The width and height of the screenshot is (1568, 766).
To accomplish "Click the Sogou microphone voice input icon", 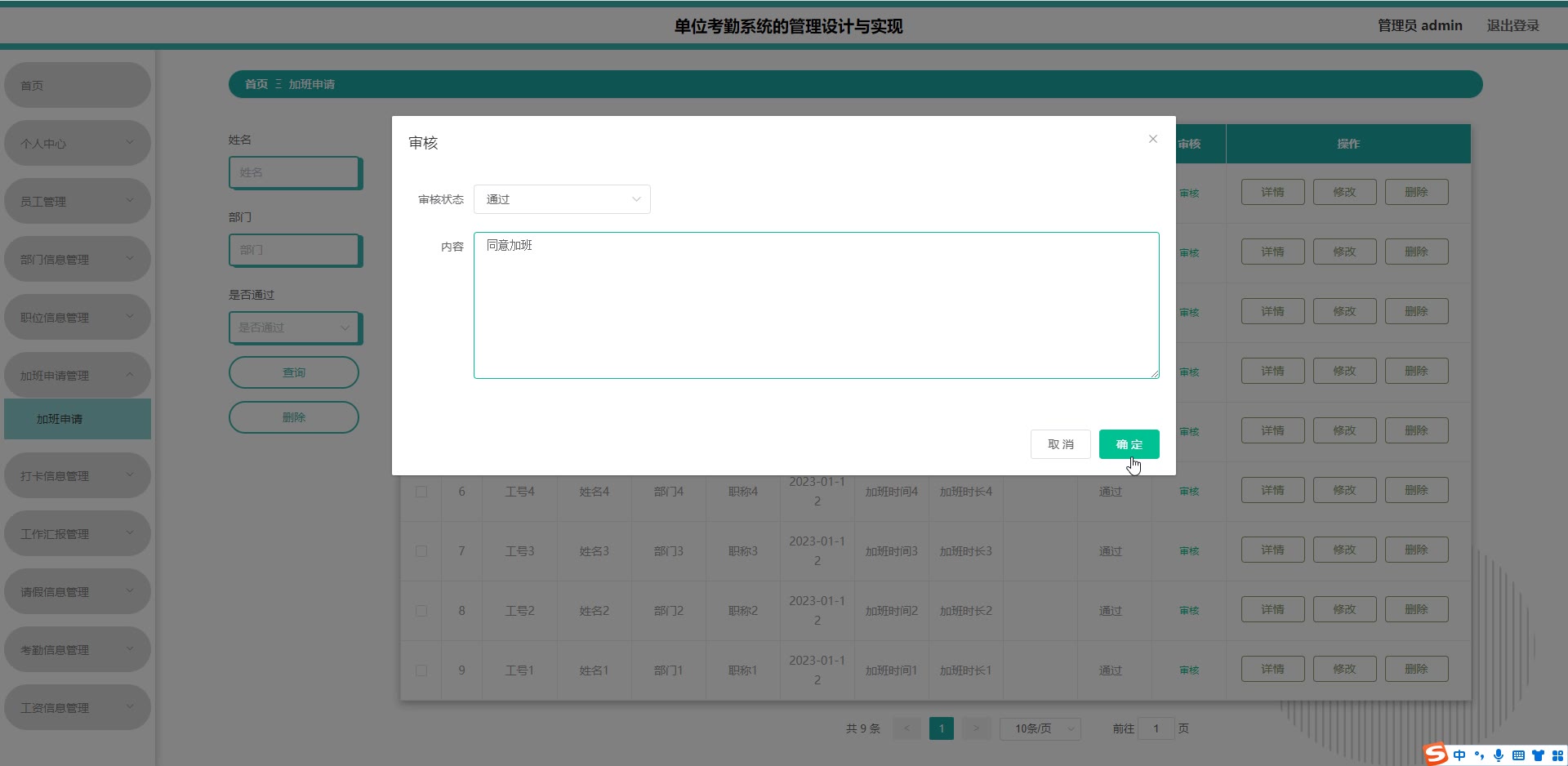I will [x=1499, y=755].
